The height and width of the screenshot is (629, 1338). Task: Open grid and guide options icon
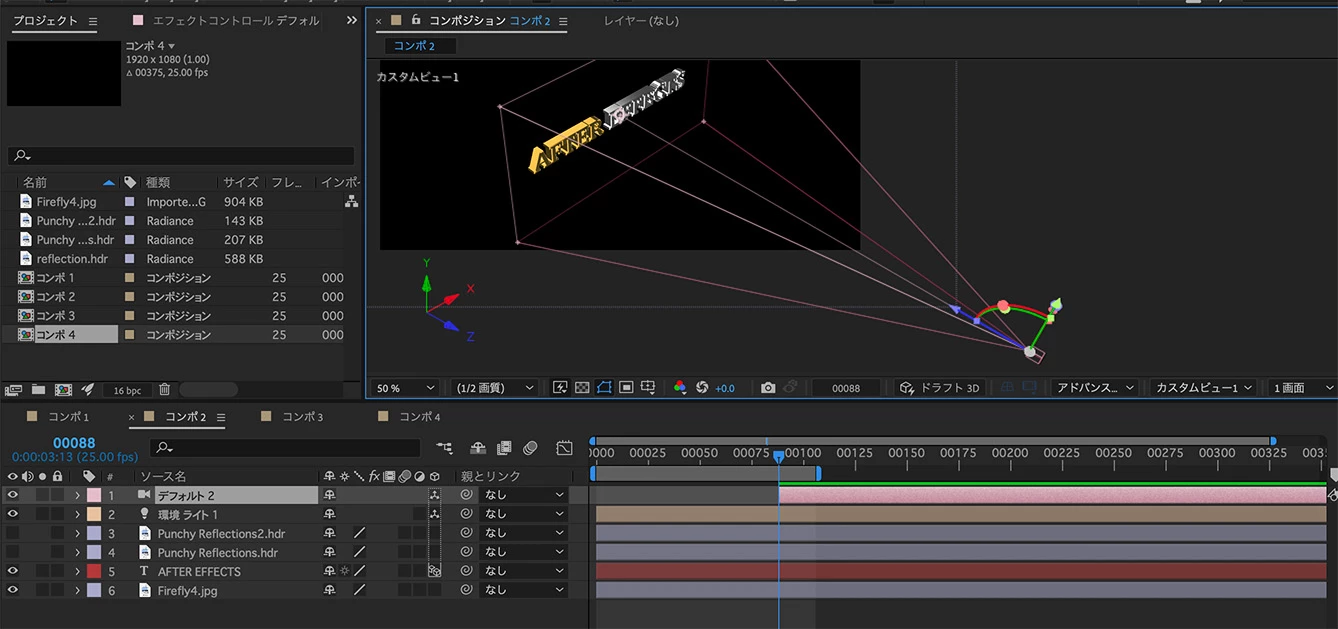point(648,387)
